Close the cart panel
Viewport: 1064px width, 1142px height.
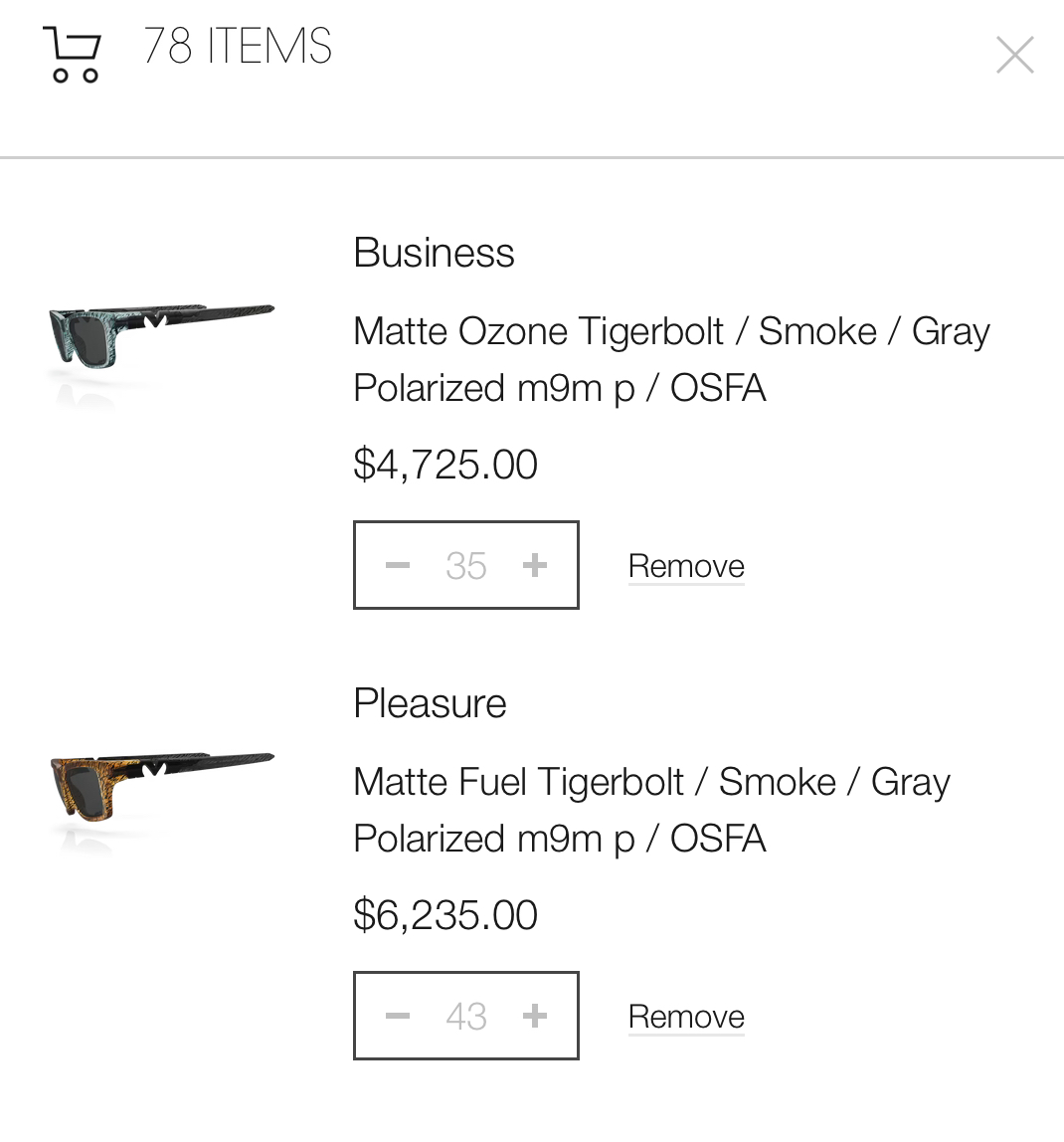coord(1014,55)
